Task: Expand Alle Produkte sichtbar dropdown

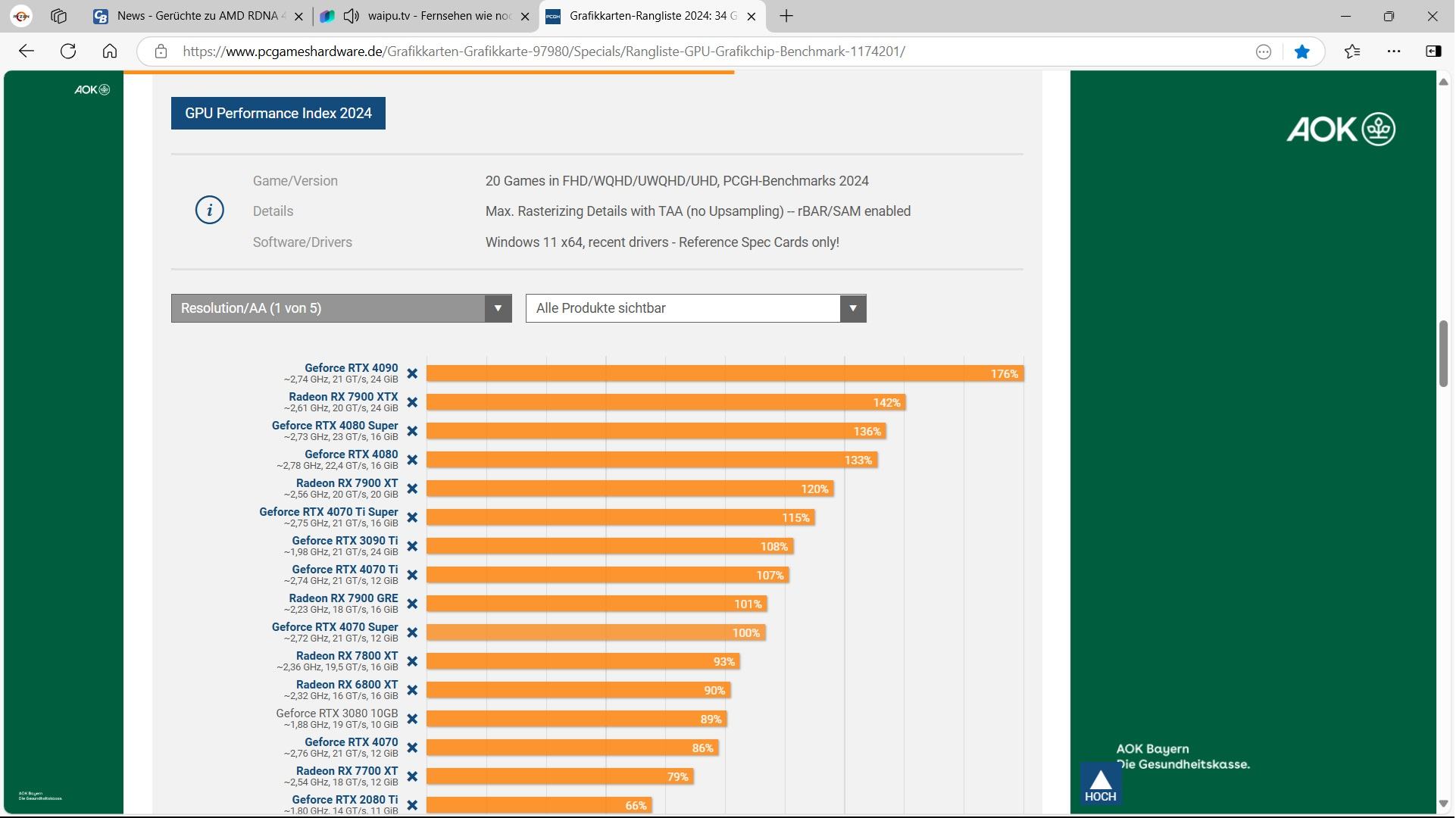Action: [x=695, y=308]
